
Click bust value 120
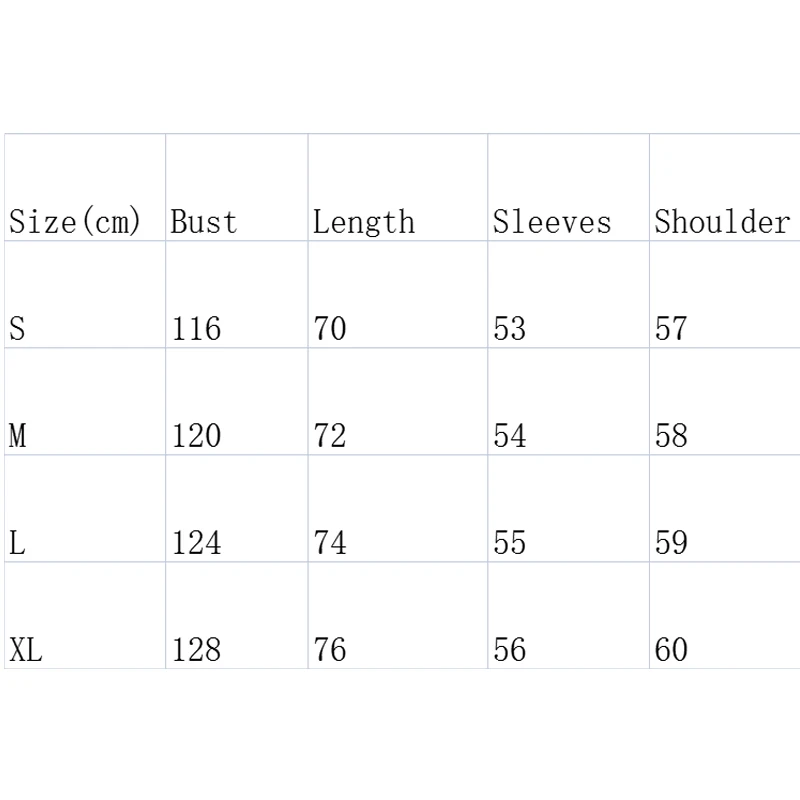(x=196, y=435)
